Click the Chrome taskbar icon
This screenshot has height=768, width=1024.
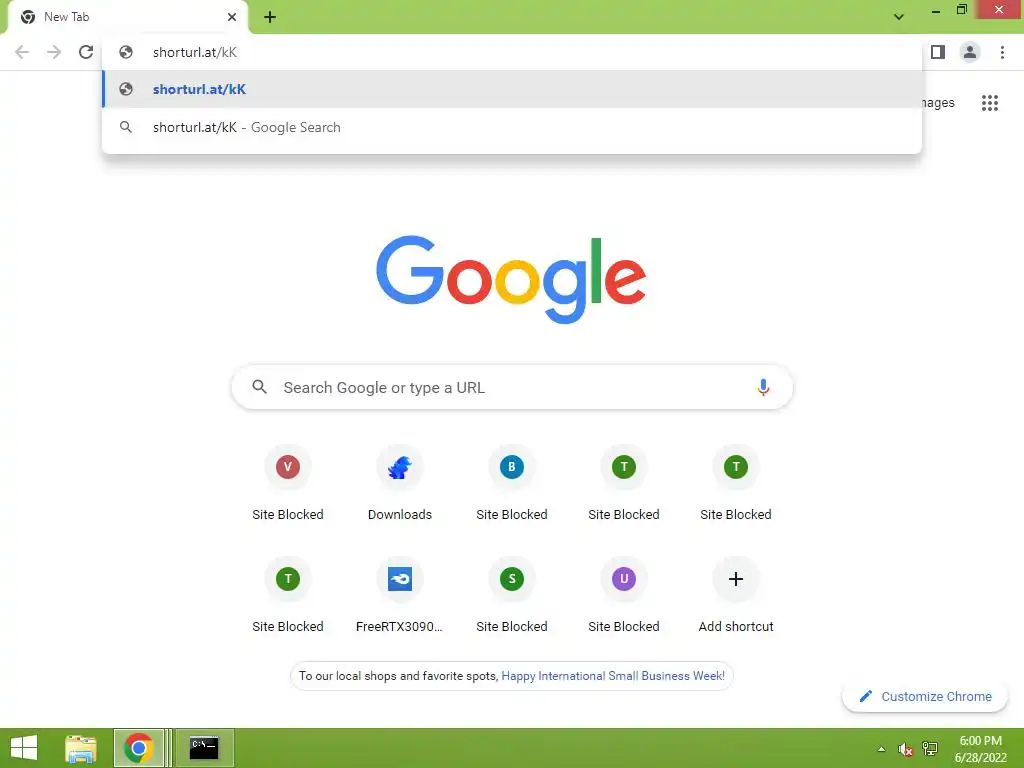(x=138, y=748)
